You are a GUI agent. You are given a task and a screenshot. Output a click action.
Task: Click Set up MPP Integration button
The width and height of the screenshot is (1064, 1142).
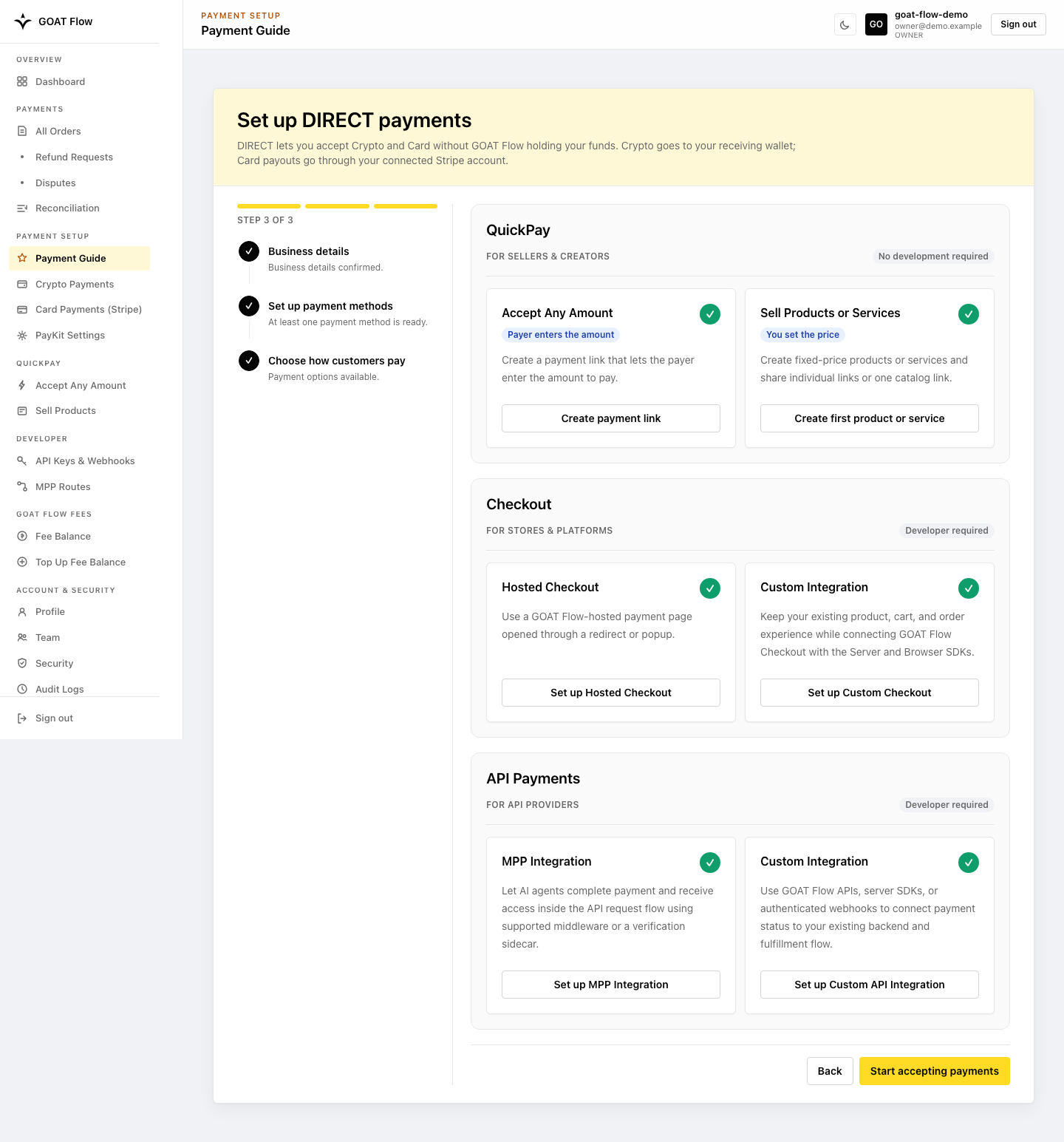(611, 985)
